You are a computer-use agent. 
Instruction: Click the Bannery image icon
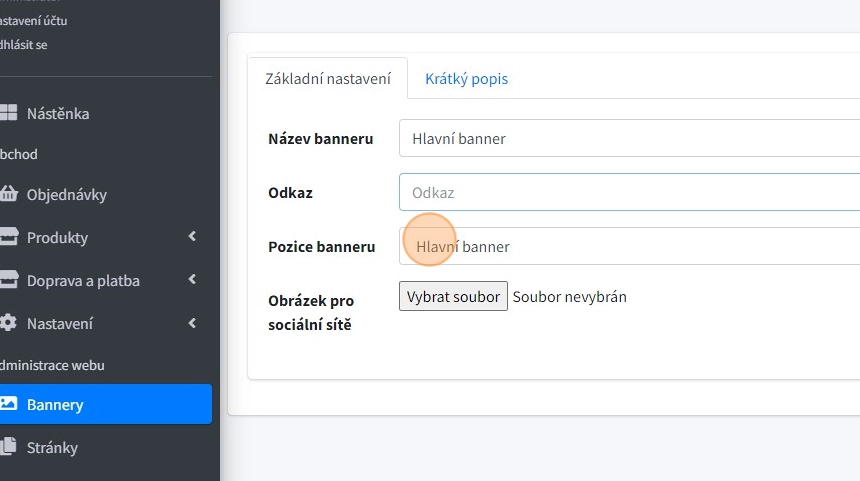click(9, 404)
